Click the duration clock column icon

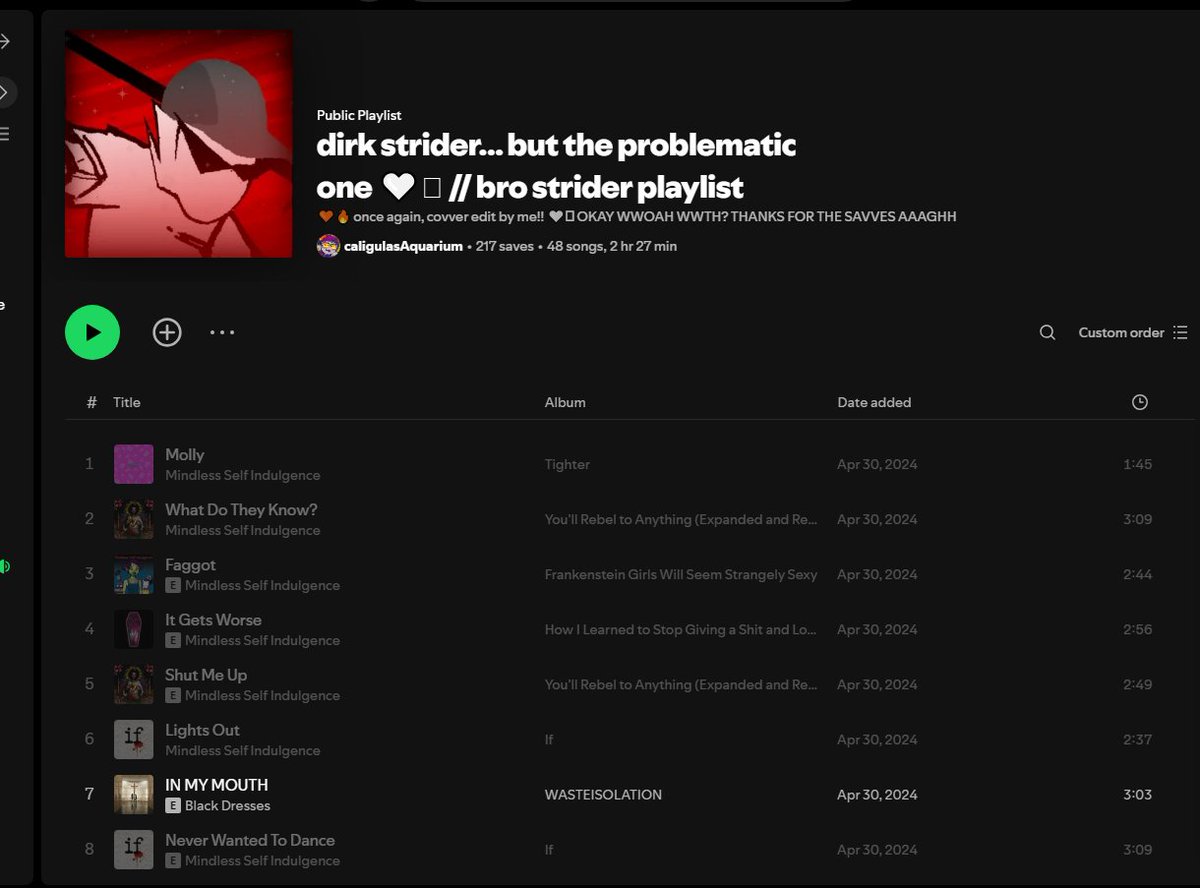[x=1139, y=401]
